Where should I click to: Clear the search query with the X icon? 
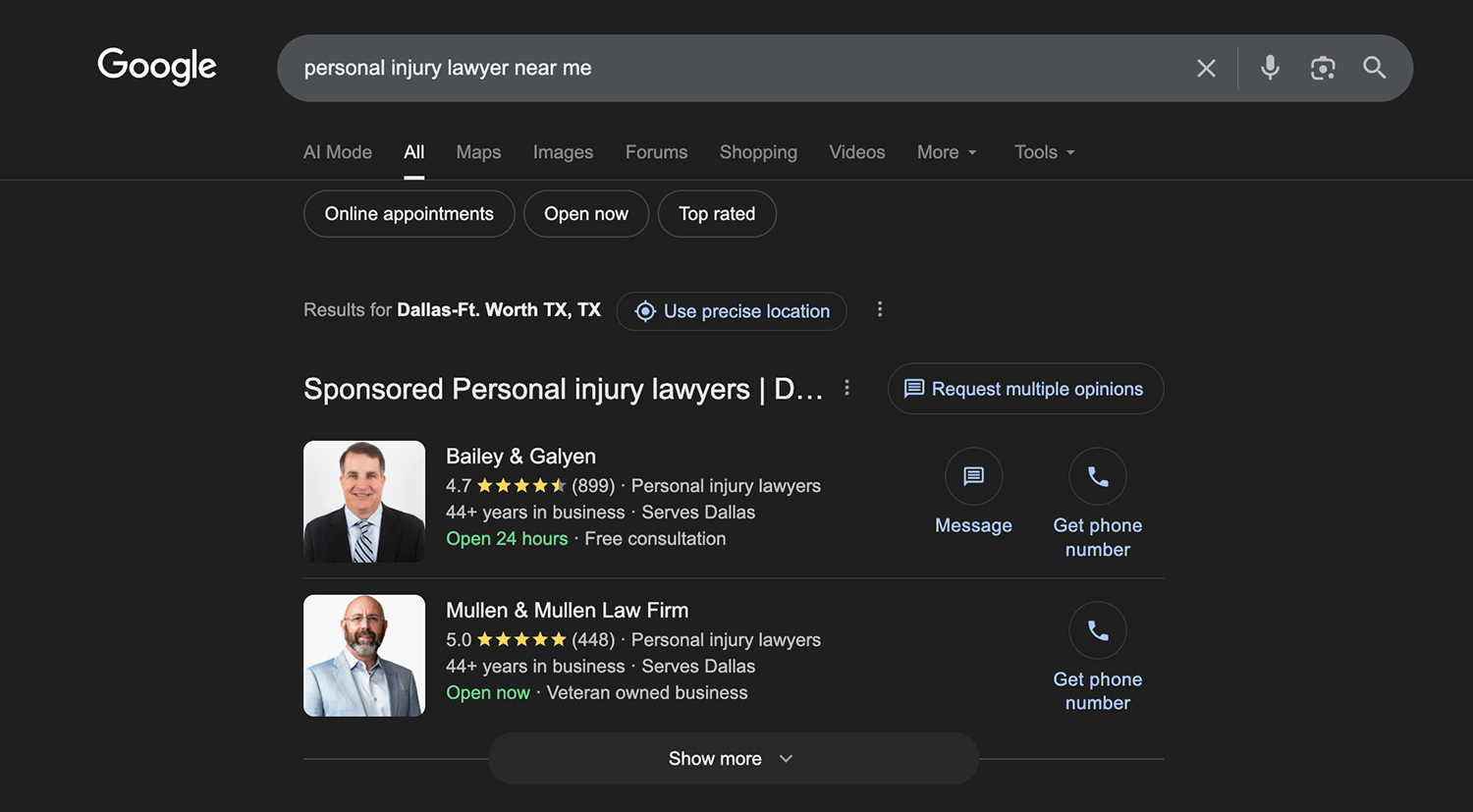pyautogui.click(x=1206, y=68)
